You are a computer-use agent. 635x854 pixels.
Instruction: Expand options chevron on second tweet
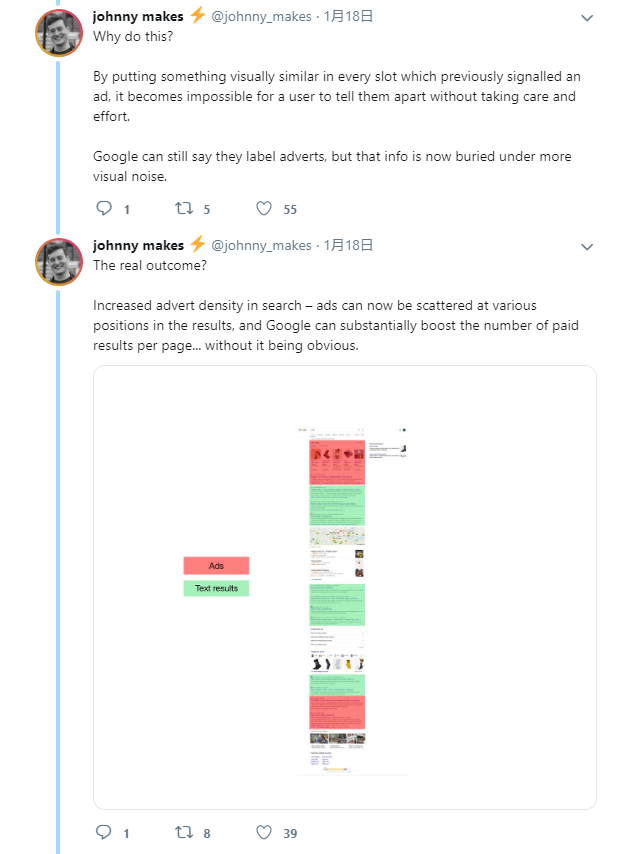[587, 247]
